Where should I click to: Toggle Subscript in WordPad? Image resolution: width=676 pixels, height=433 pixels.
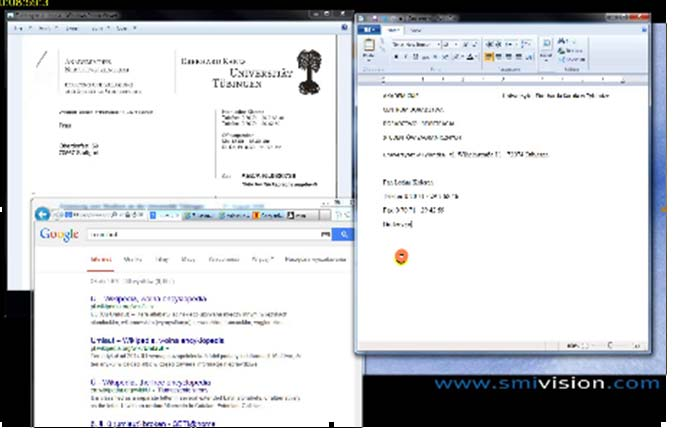tap(435, 57)
